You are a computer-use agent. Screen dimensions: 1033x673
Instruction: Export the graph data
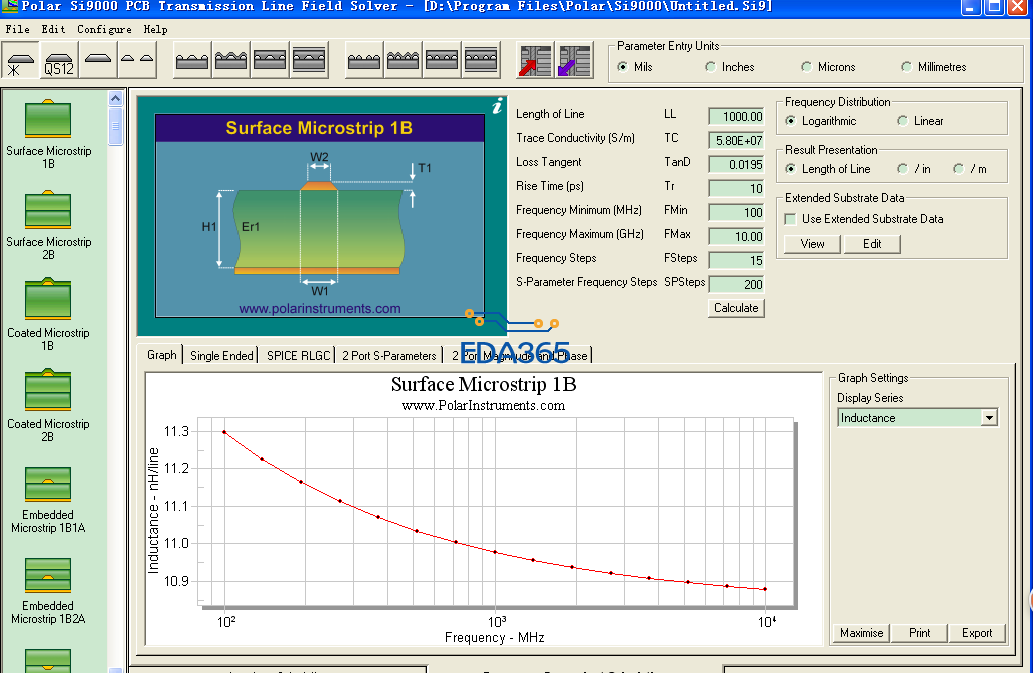(977, 633)
